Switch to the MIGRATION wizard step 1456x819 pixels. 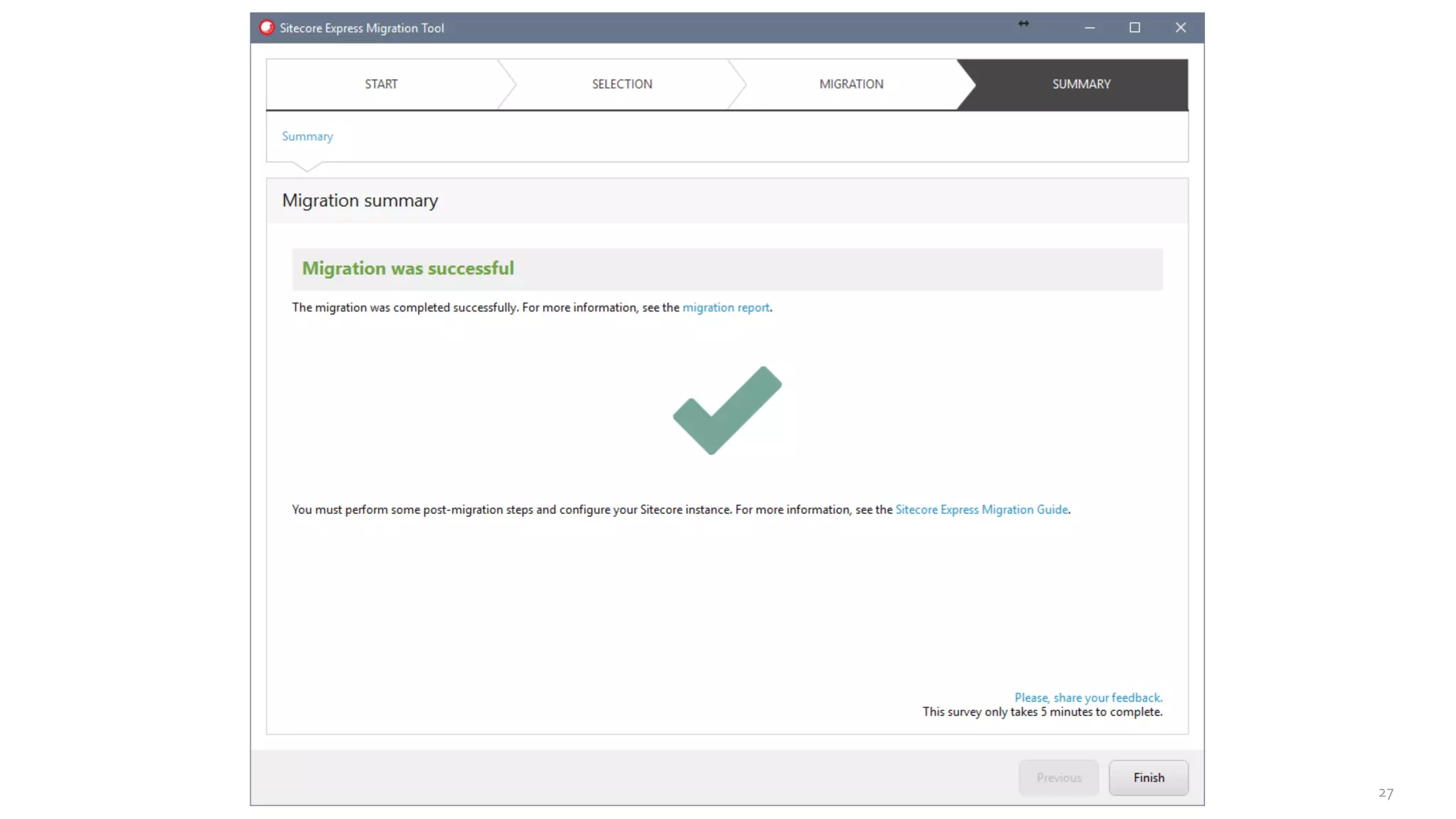(x=851, y=84)
